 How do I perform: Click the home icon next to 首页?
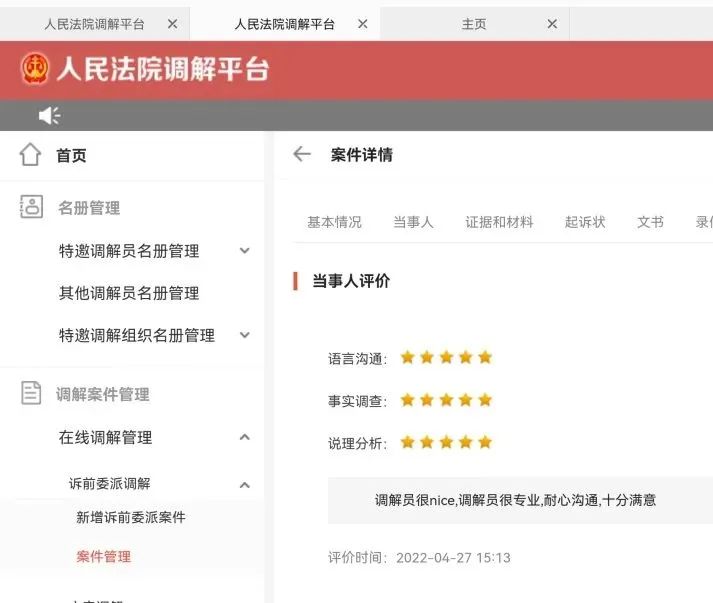(30, 155)
